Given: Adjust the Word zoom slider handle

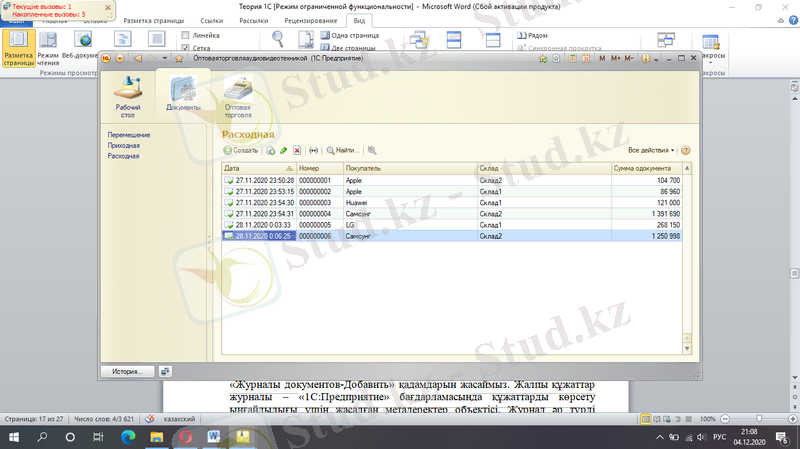Looking at the screenshot, I should (x=759, y=419).
